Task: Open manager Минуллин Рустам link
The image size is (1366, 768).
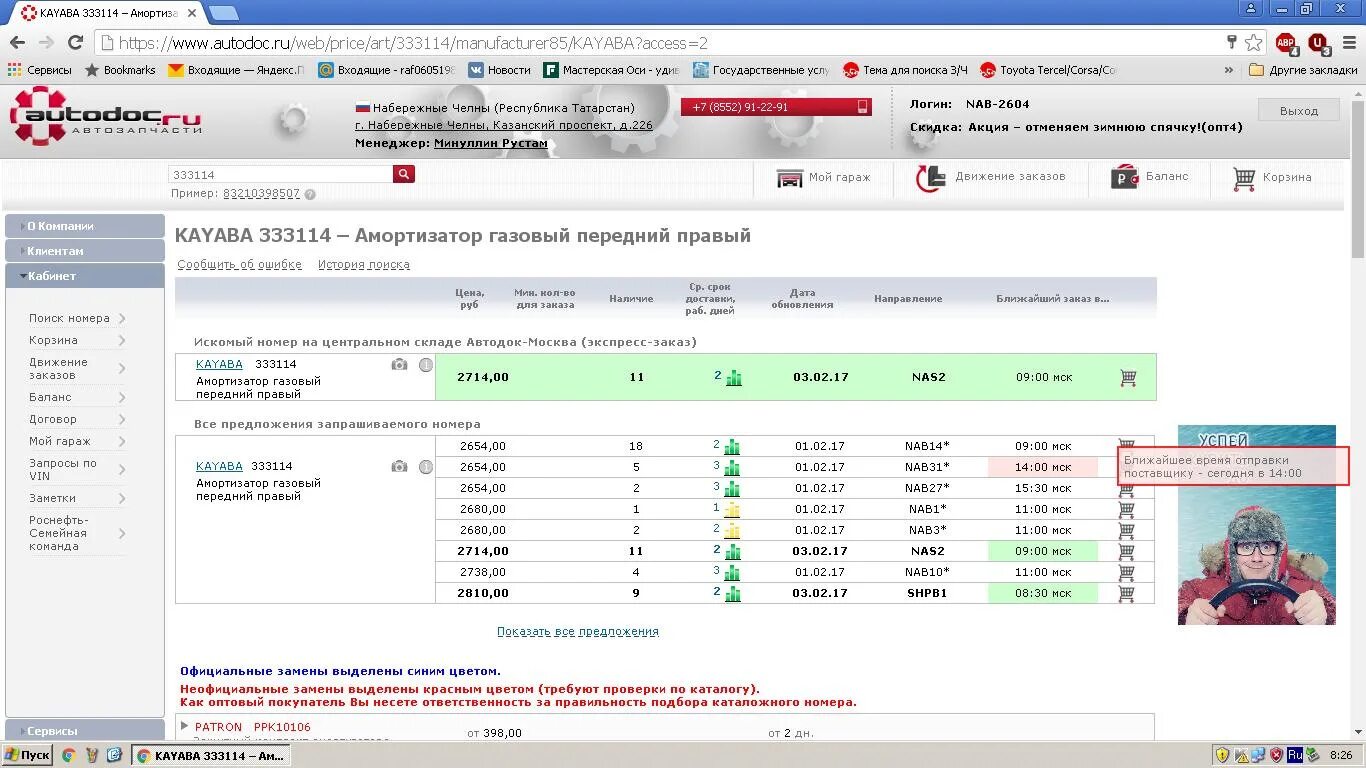Action: [x=491, y=143]
